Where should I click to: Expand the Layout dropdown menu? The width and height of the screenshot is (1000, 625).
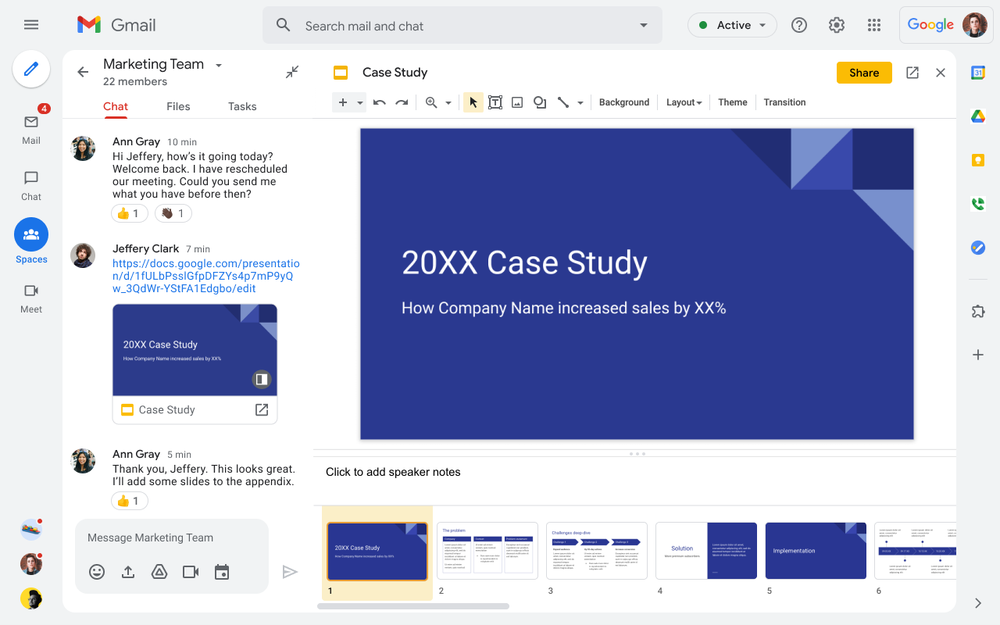(x=684, y=102)
